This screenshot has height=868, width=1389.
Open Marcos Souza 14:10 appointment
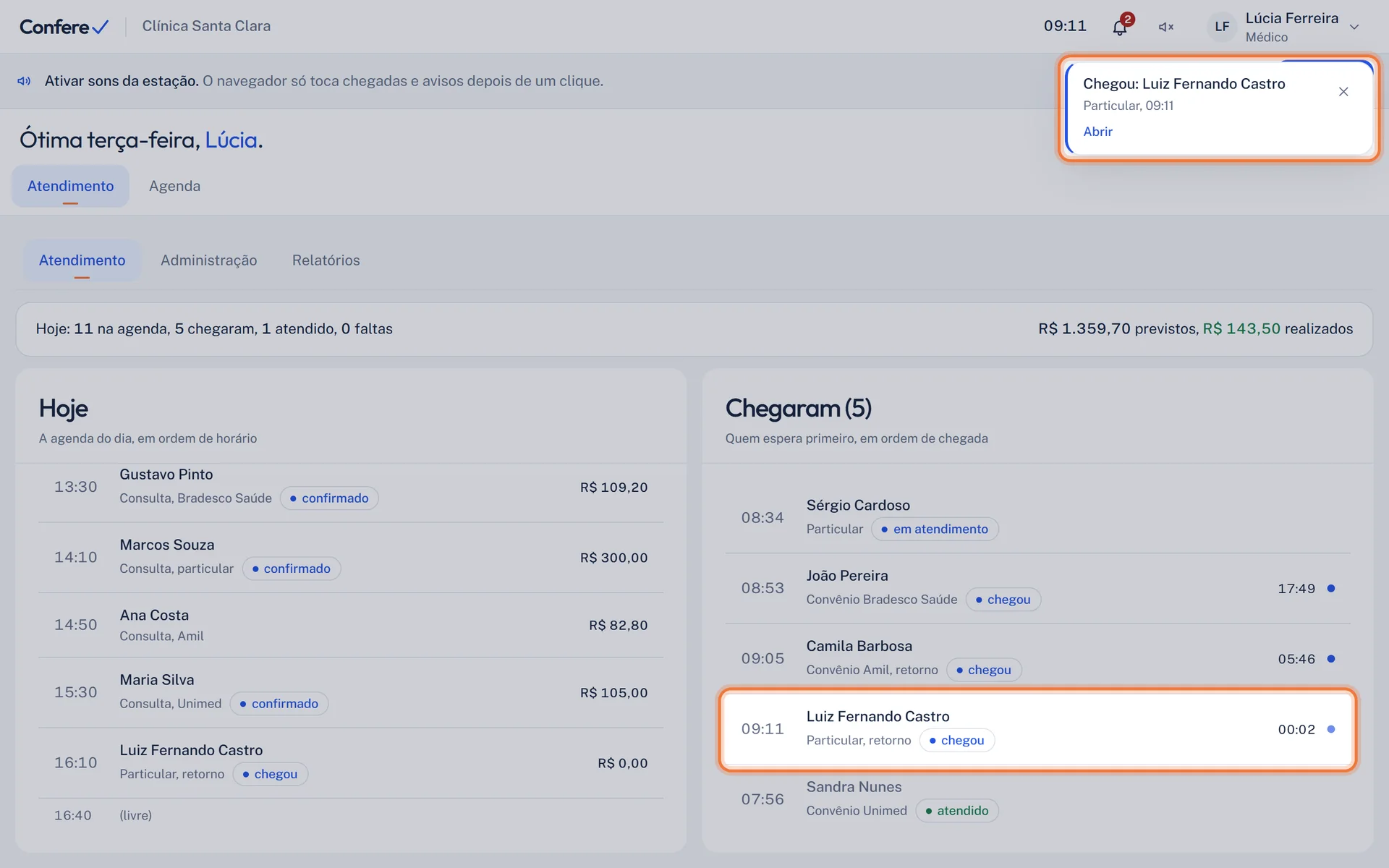tap(351, 558)
